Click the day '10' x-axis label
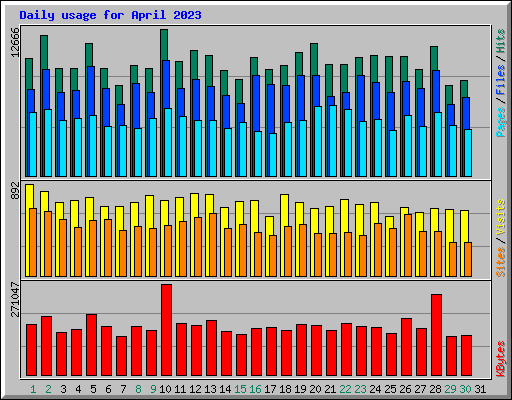The image size is (512, 400). [165, 389]
